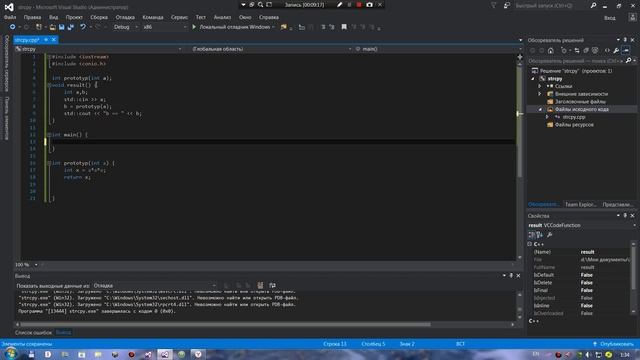
Task: Open the Server Explorer side tab
Action: coord(7,63)
